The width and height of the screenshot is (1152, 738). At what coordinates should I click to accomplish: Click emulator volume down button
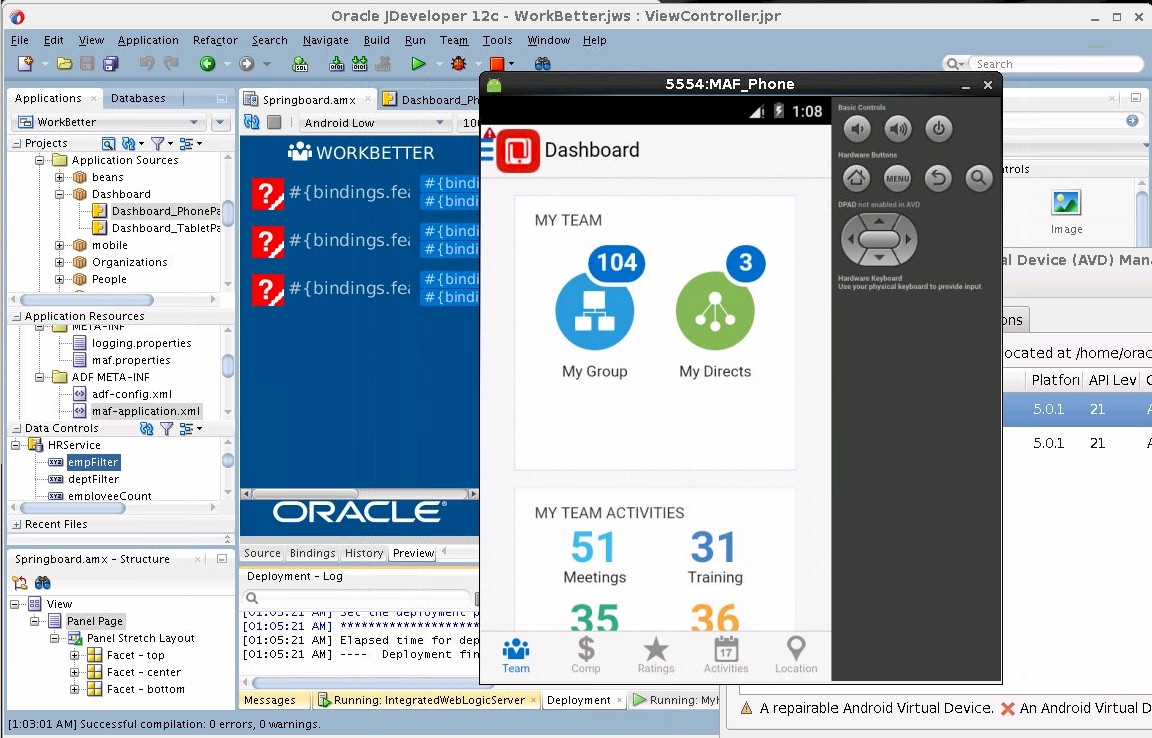point(857,129)
